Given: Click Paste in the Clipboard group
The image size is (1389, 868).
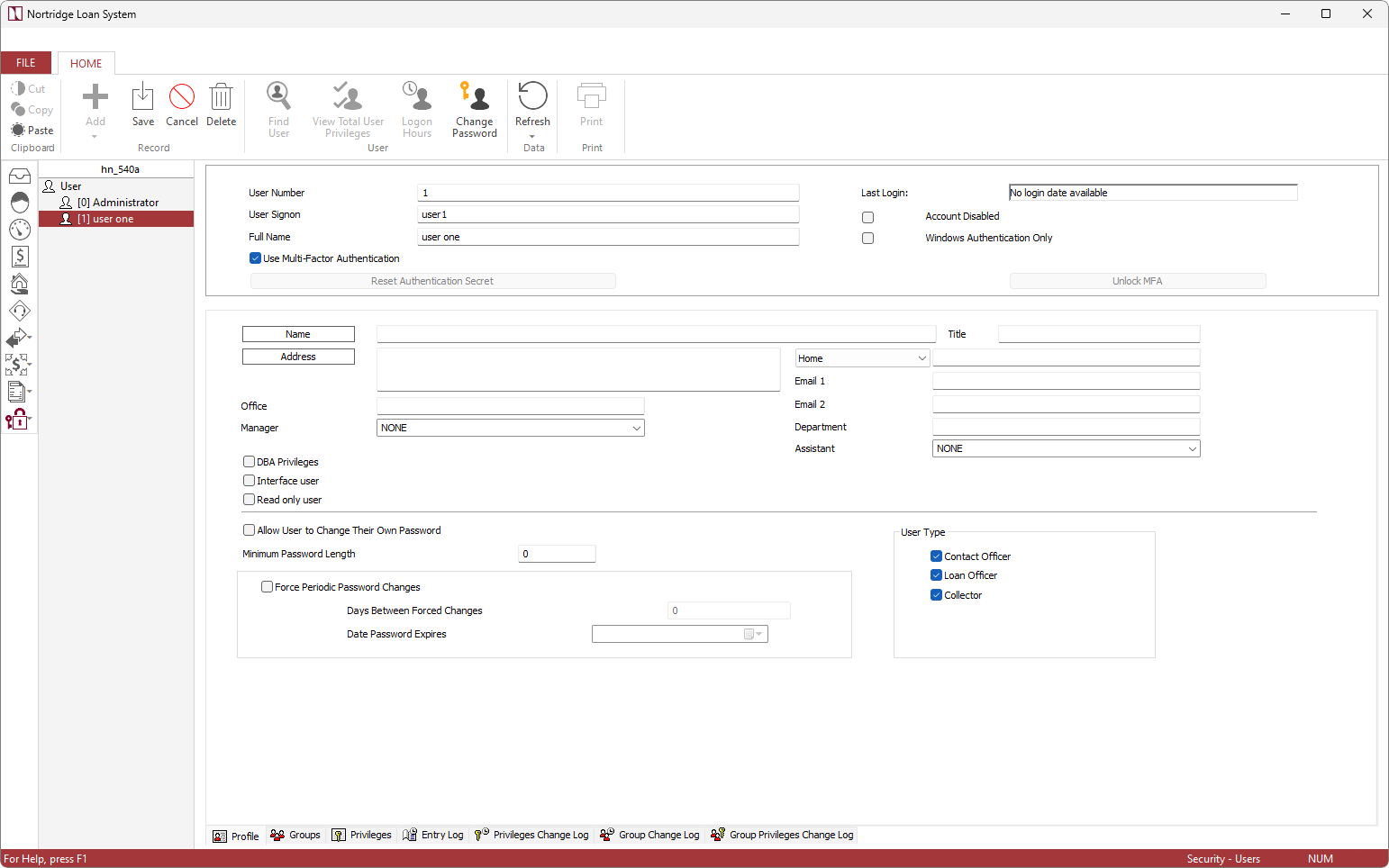Looking at the screenshot, I should 32,130.
